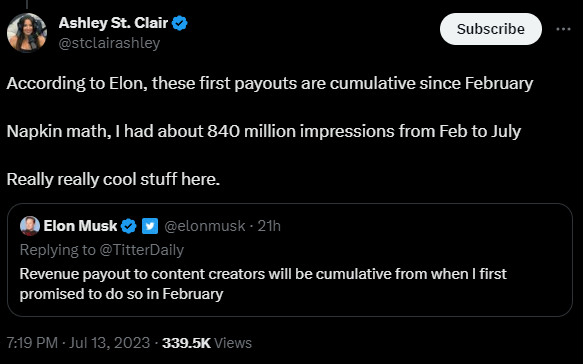Click the blue verified badge beside Ashley St. Clair
The height and width of the screenshot is (364, 583).
coord(180,23)
